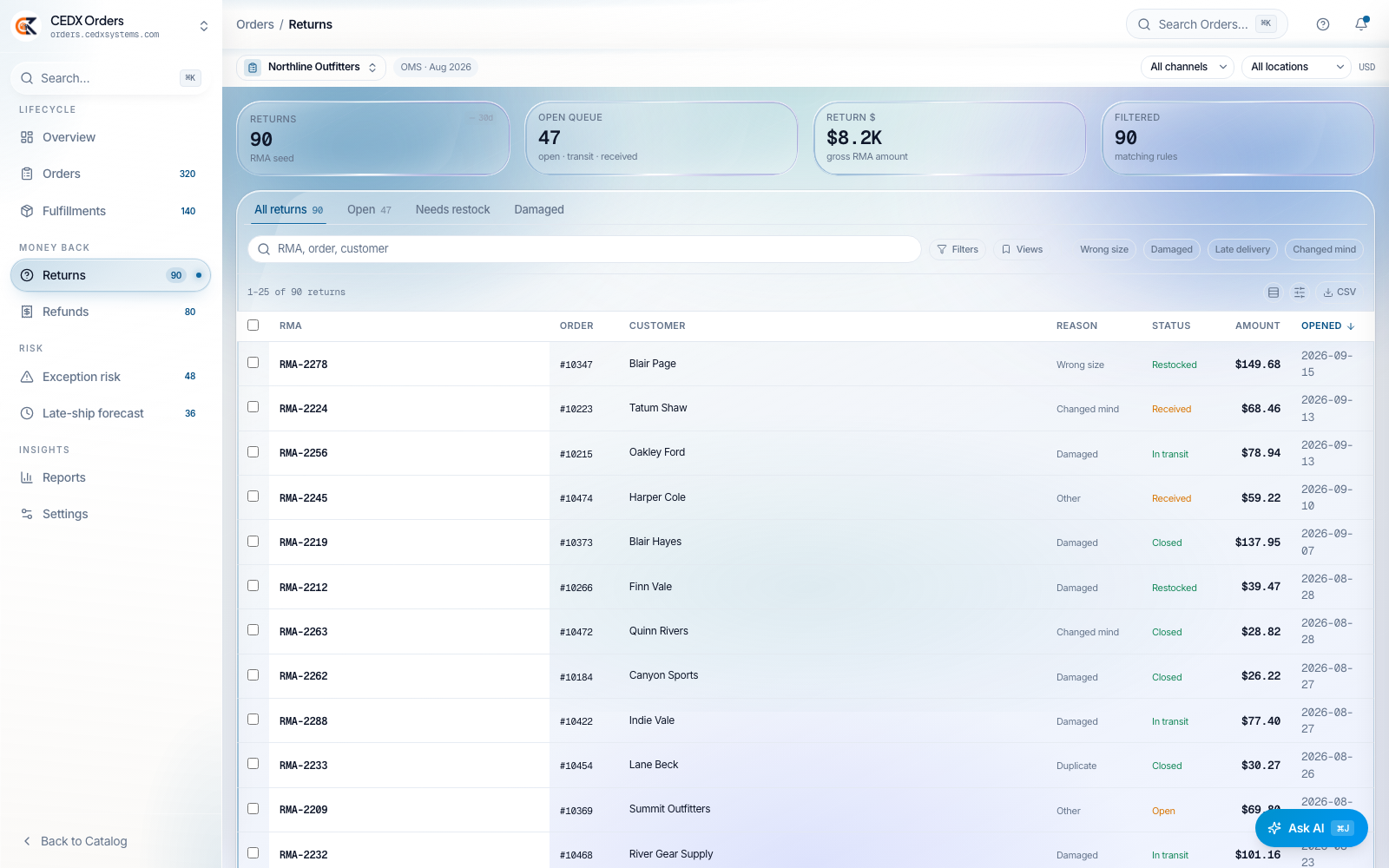
Task: Open the saved Views menu
Action: pos(1022,249)
